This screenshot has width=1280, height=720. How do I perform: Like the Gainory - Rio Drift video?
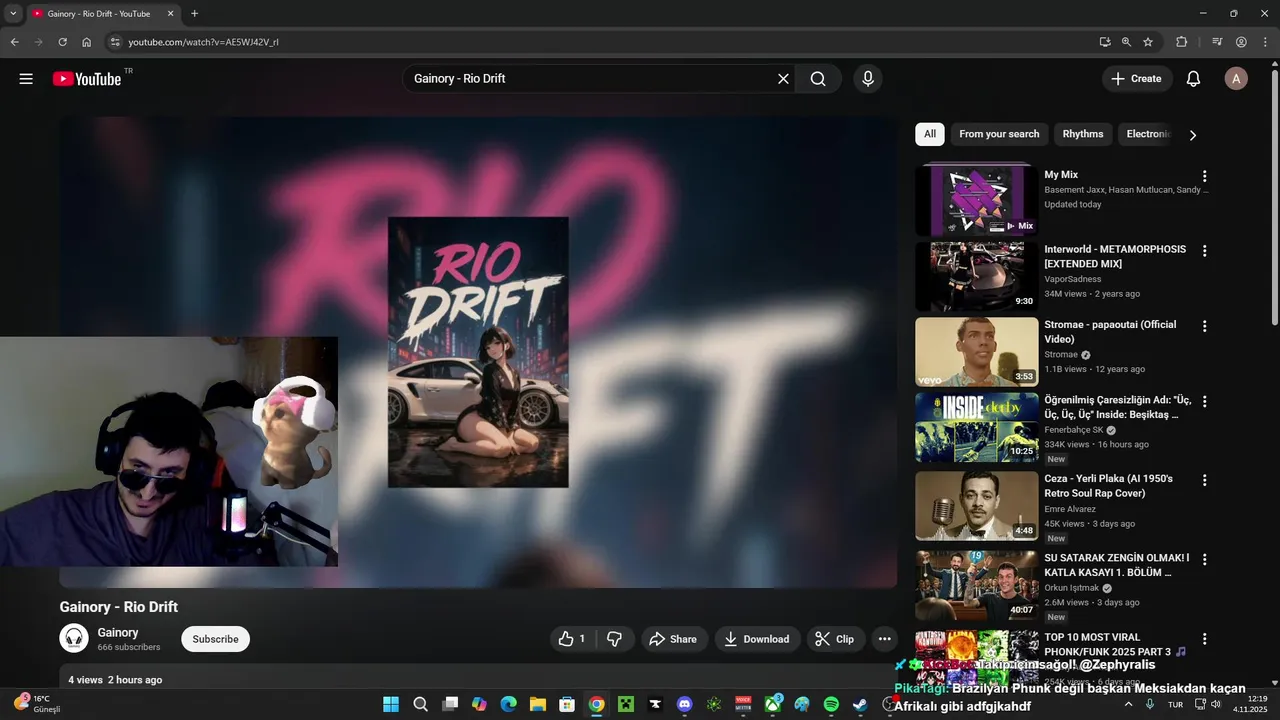[572, 639]
